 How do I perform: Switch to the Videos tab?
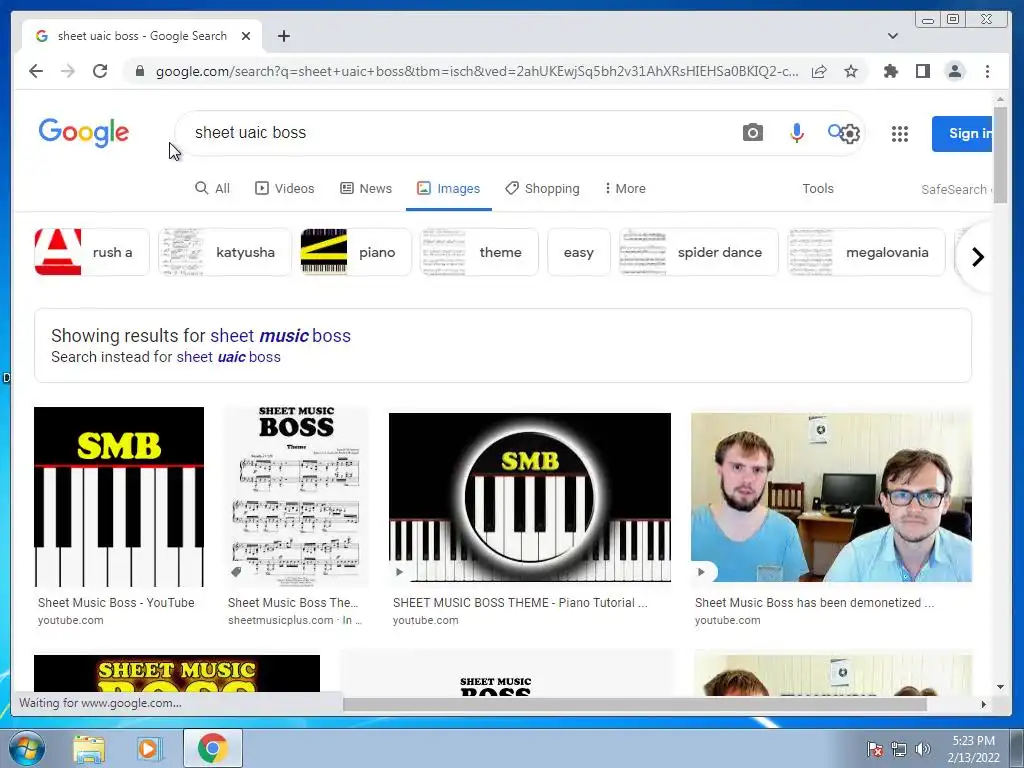tap(285, 188)
